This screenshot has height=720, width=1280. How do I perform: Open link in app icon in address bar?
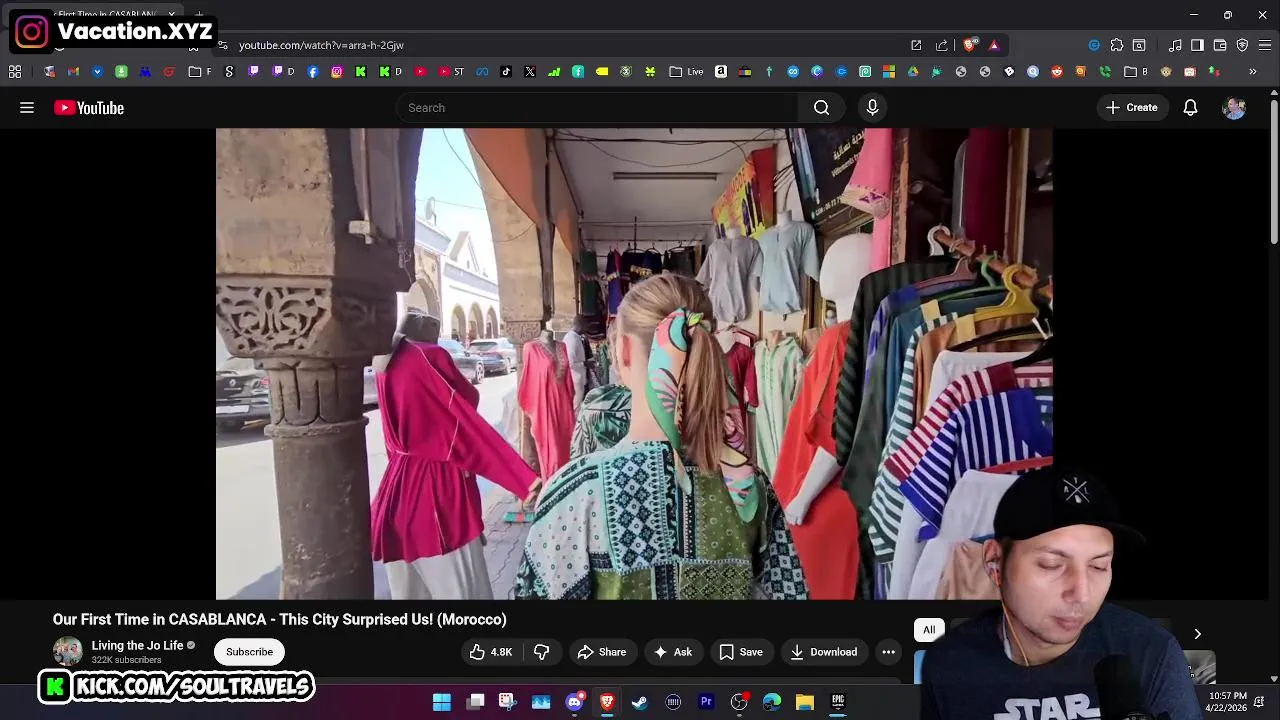pos(916,45)
